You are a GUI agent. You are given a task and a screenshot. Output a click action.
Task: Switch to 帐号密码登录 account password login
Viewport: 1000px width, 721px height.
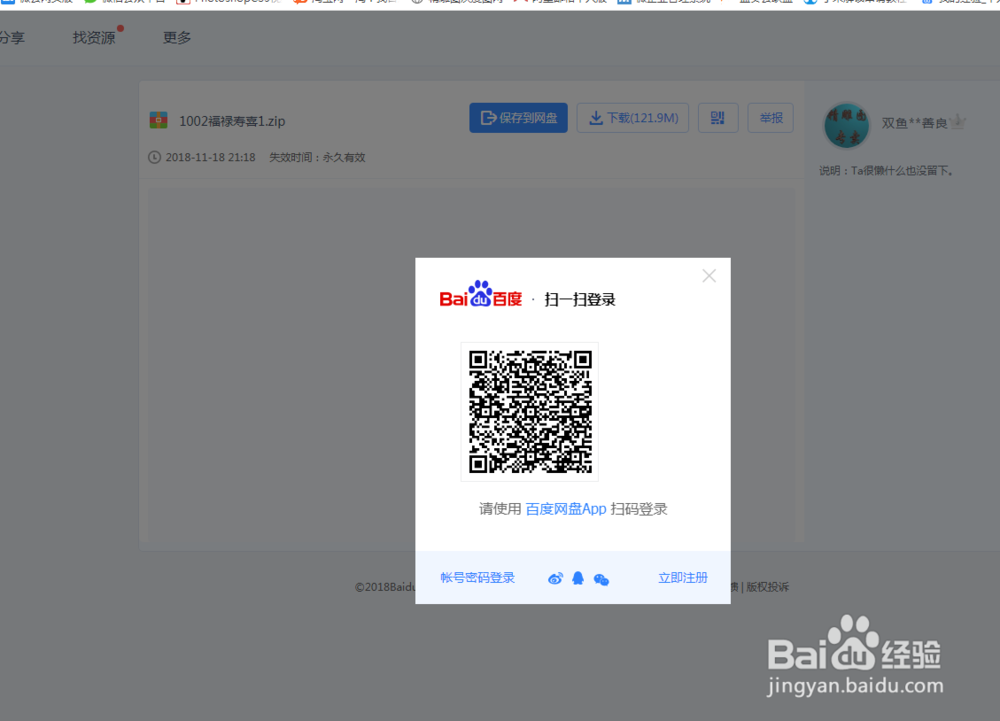[x=478, y=578]
